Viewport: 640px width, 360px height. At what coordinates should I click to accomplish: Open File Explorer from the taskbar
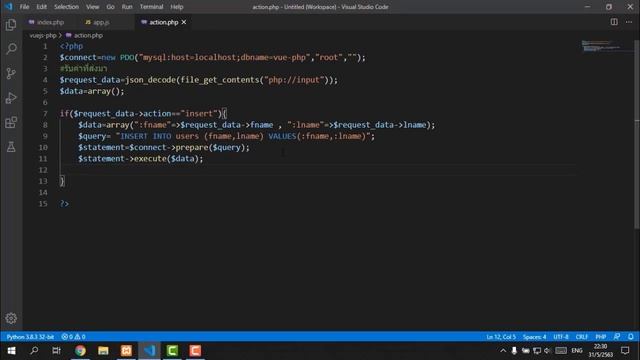click(x=103, y=351)
